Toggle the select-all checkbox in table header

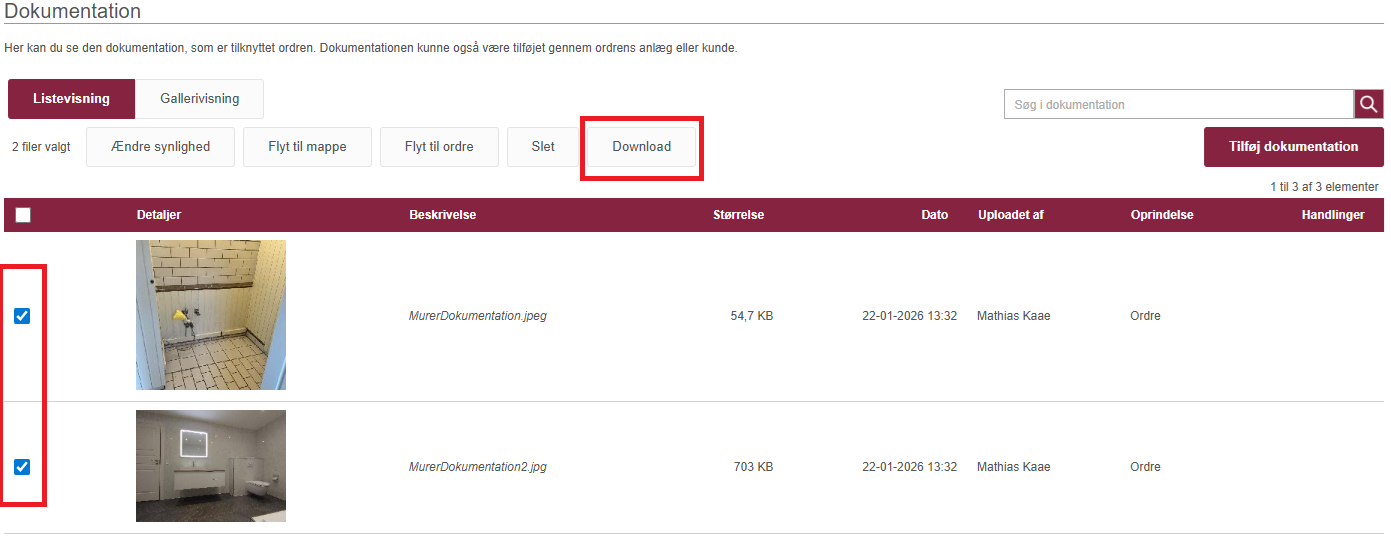(x=23, y=215)
